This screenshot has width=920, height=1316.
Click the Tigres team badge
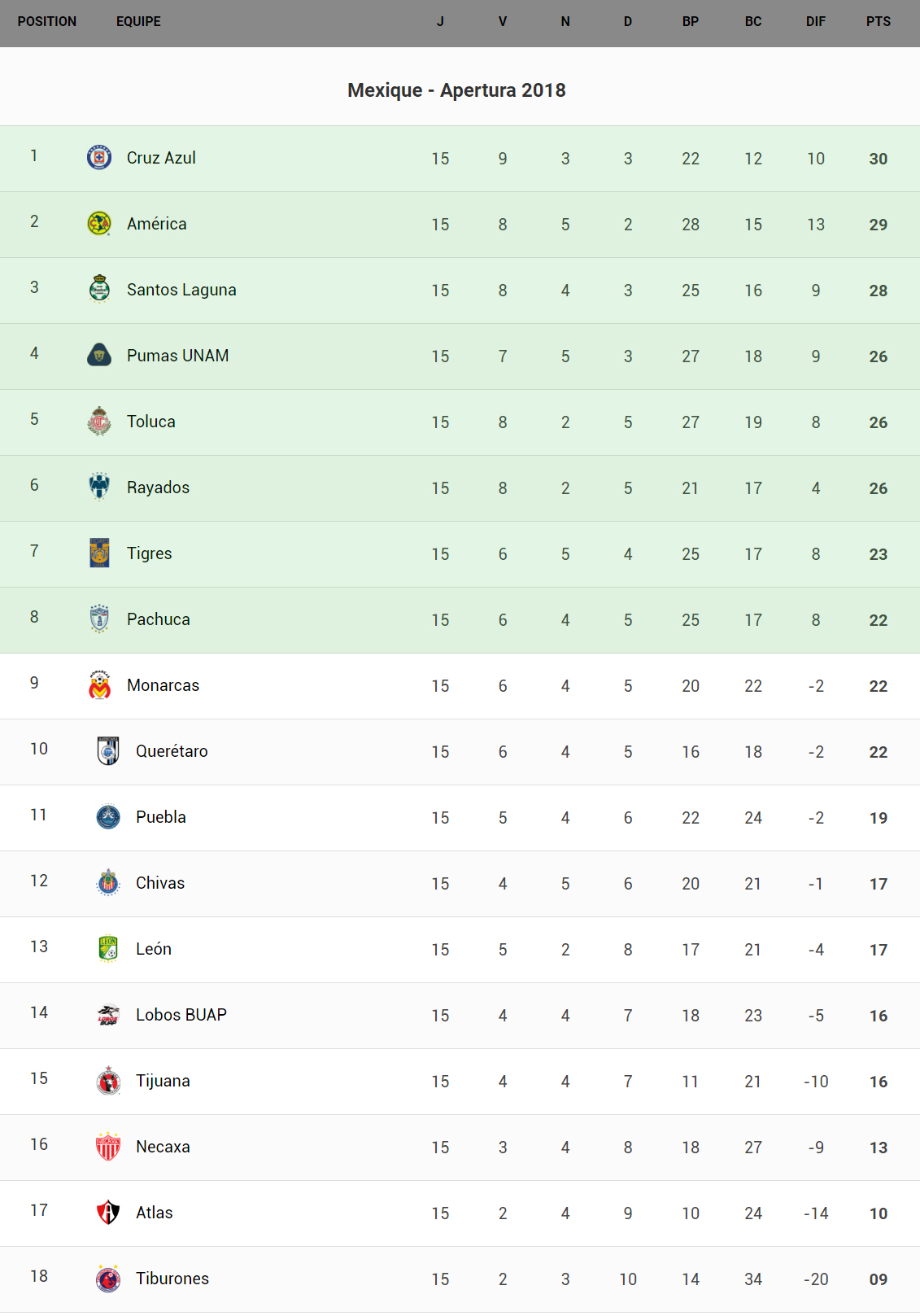99,553
